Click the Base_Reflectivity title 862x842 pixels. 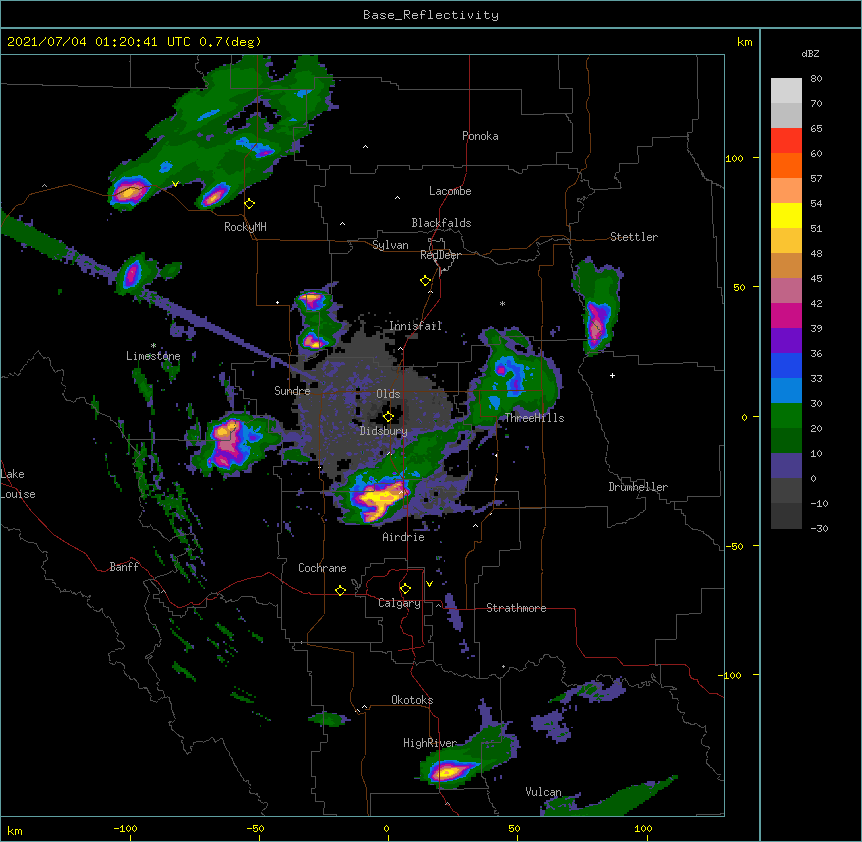(x=431, y=15)
